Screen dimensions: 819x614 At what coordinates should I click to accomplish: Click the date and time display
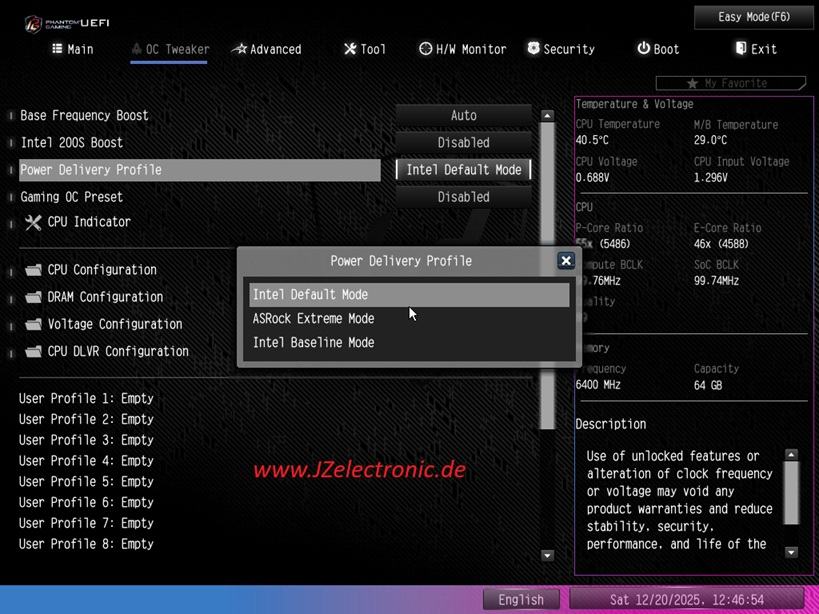686,599
